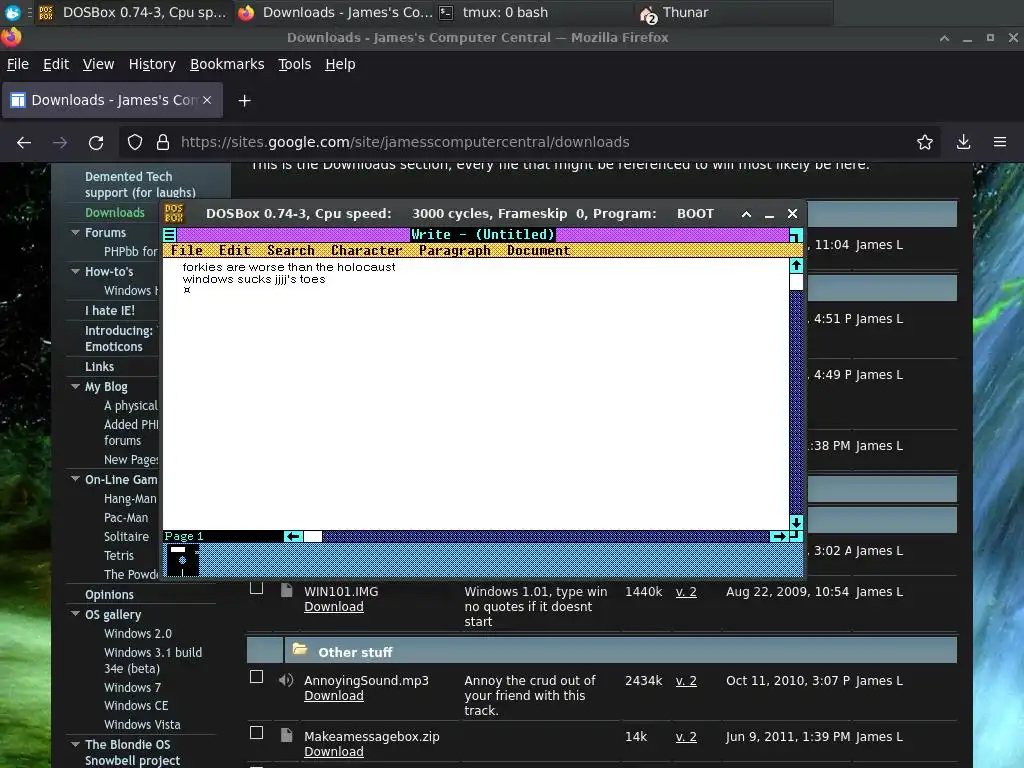Image resolution: width=1024 pixels, height=768 pixels.
Task: Click the Makeamessagebox.zip file icon
Action: point(286,735)
